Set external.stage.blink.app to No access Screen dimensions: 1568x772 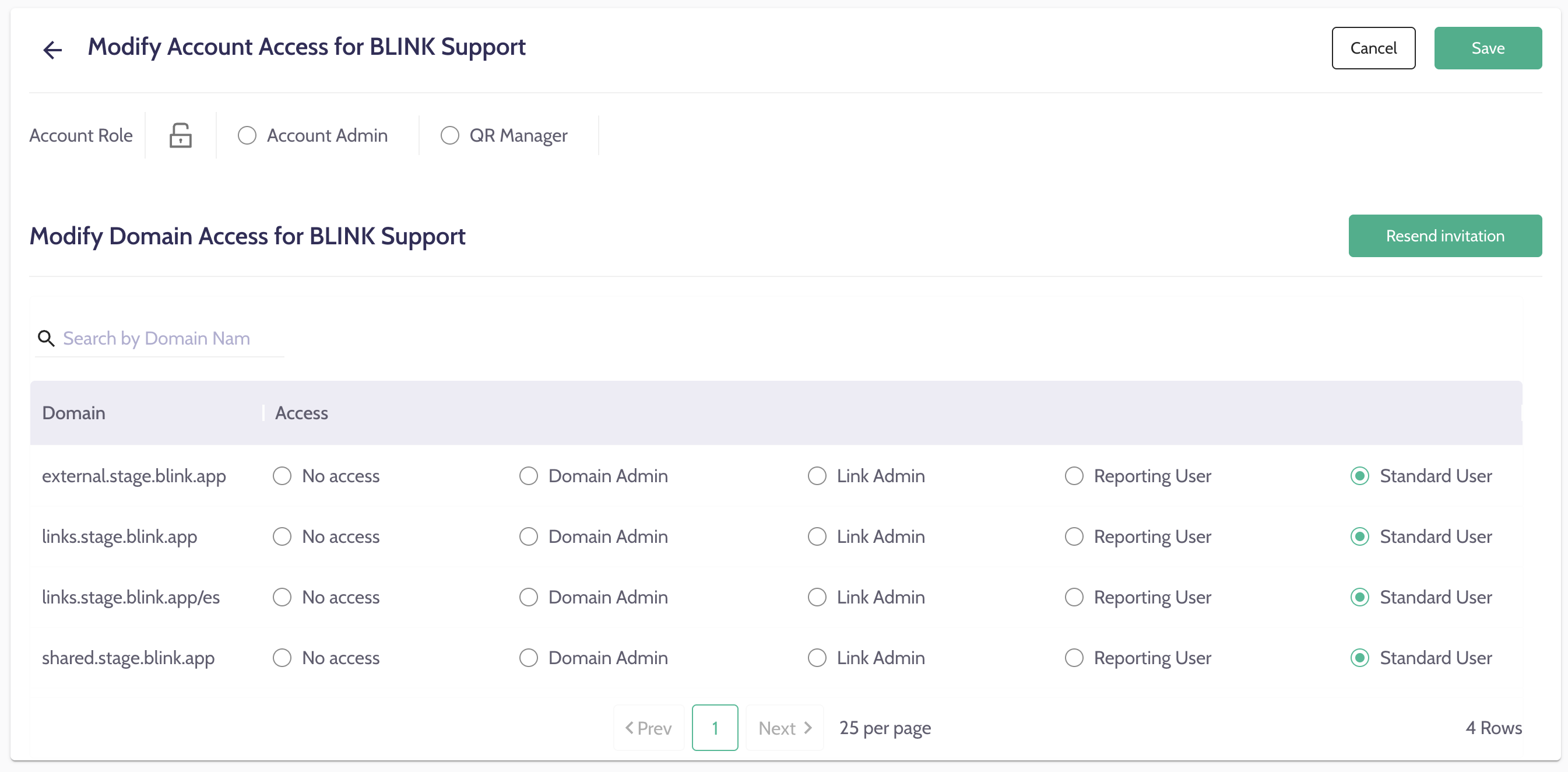click(282, 475)
